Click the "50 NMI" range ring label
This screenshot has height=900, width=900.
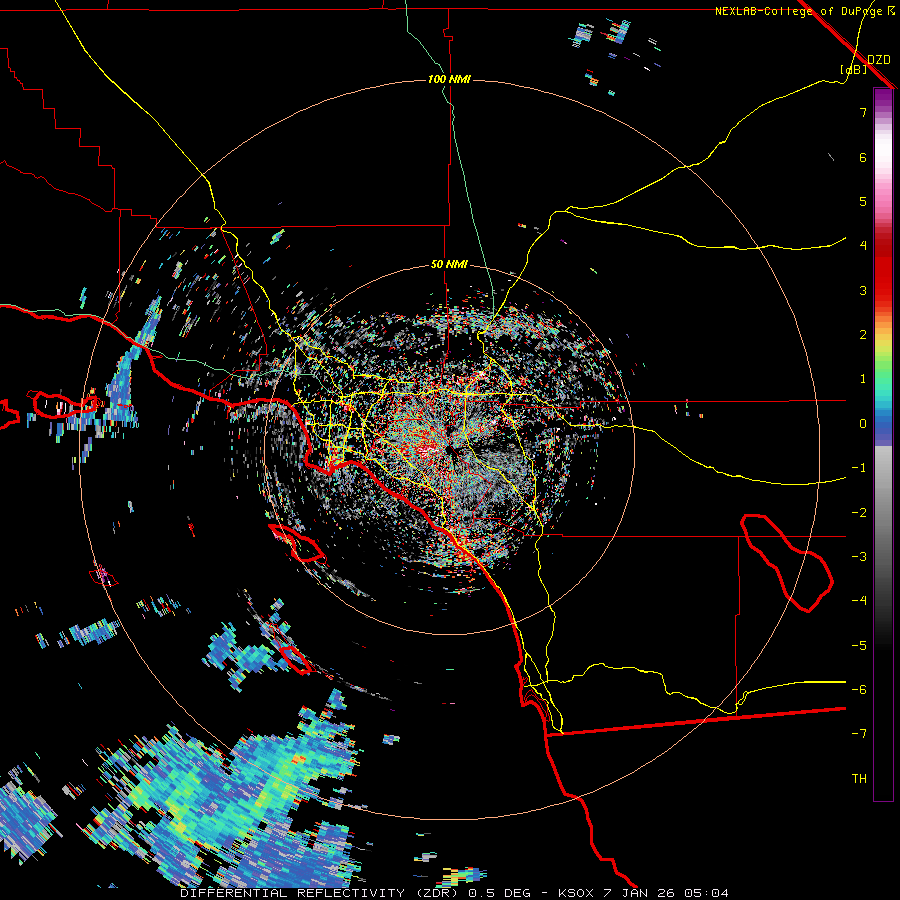point(449,264)
